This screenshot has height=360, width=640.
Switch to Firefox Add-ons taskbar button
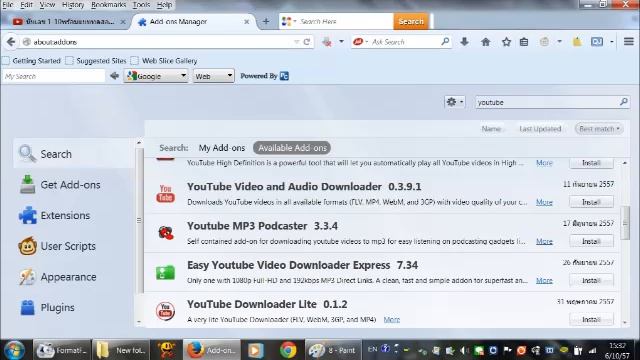pos(211,350)
